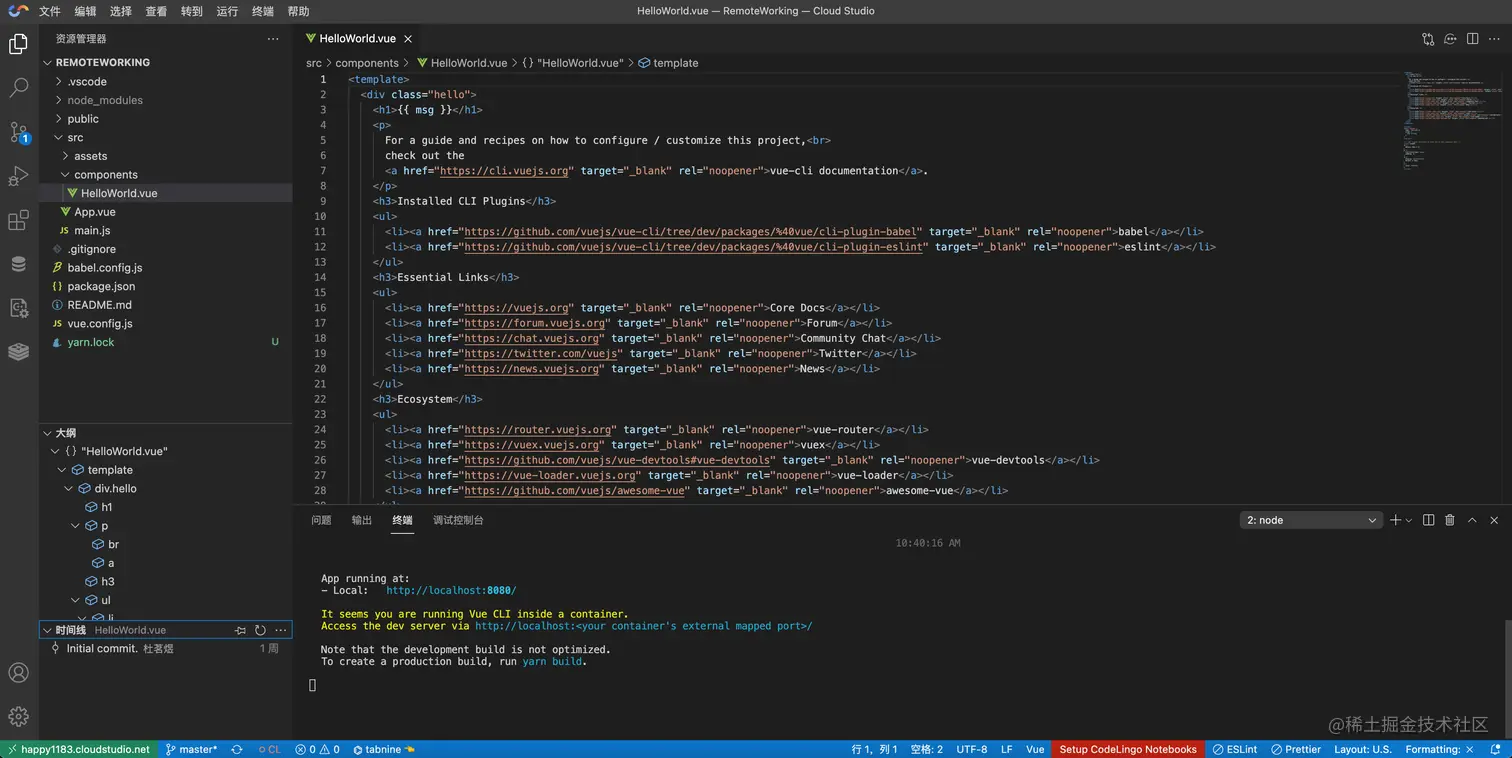Viewport: 1512px width, 758px height.
Task: Close the HelloWorld.vue editor tab
Action: (407, 39)
